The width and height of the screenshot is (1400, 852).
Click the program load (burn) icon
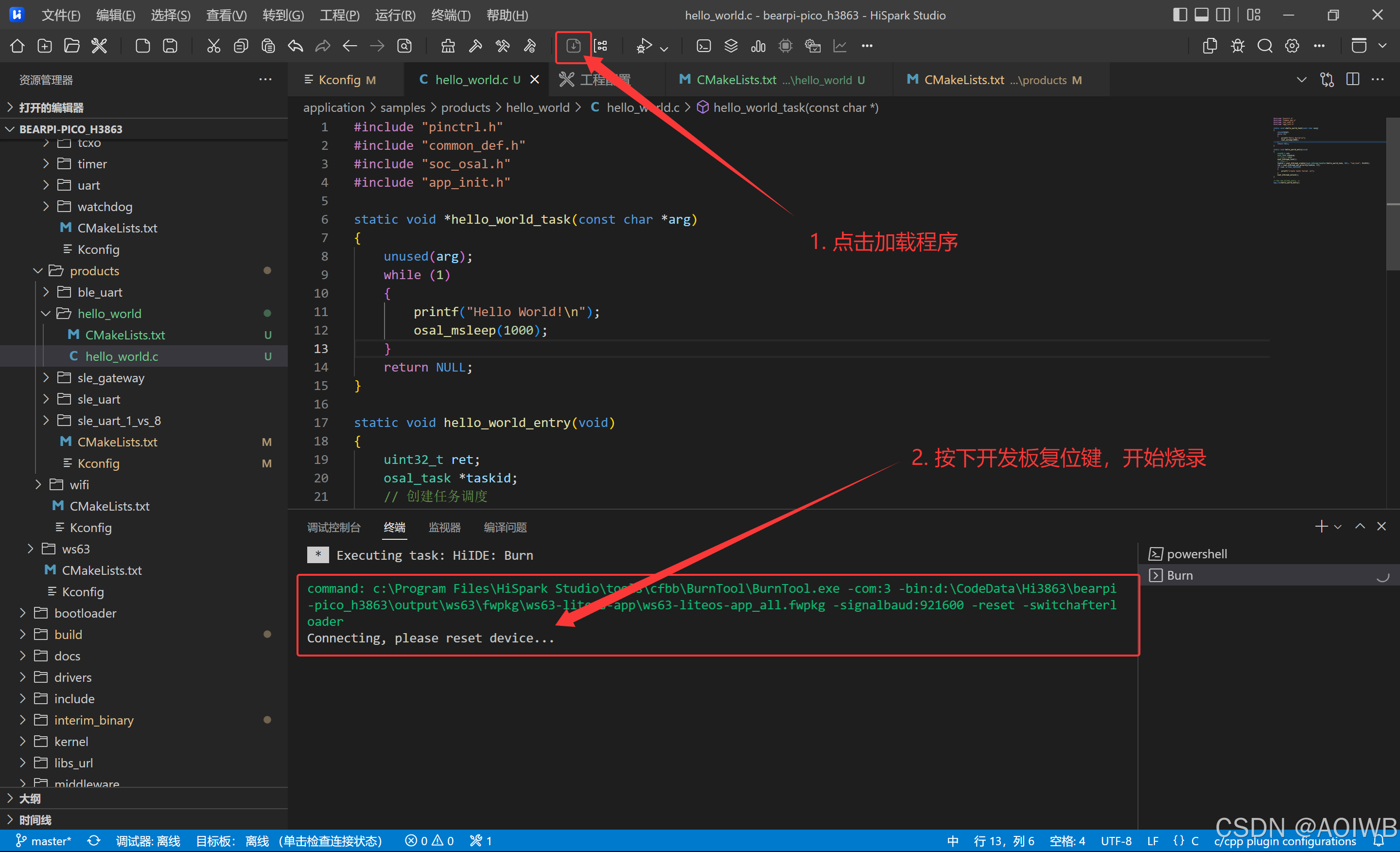point(573,46)
